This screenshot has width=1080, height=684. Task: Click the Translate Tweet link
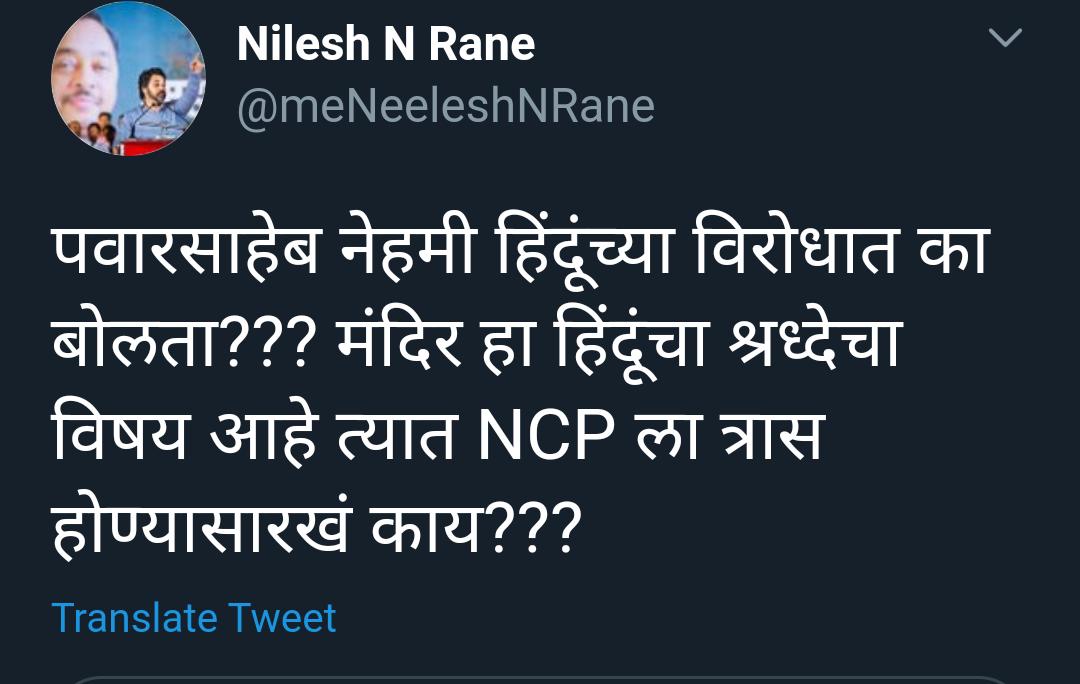(194, 618)
